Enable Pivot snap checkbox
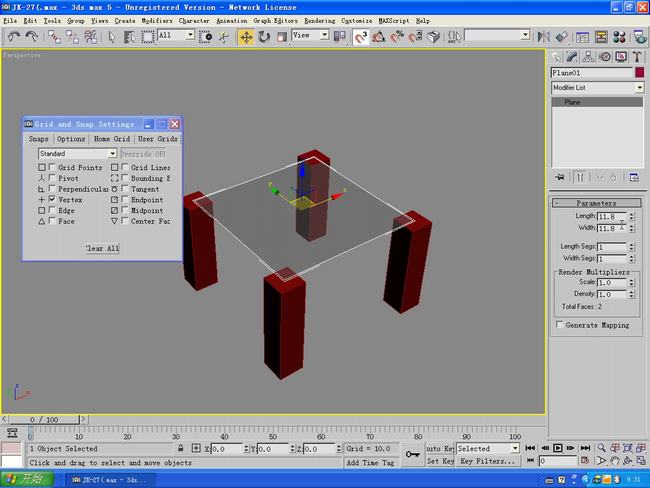This screenshot has width=650, height=488. coord(52,178)
